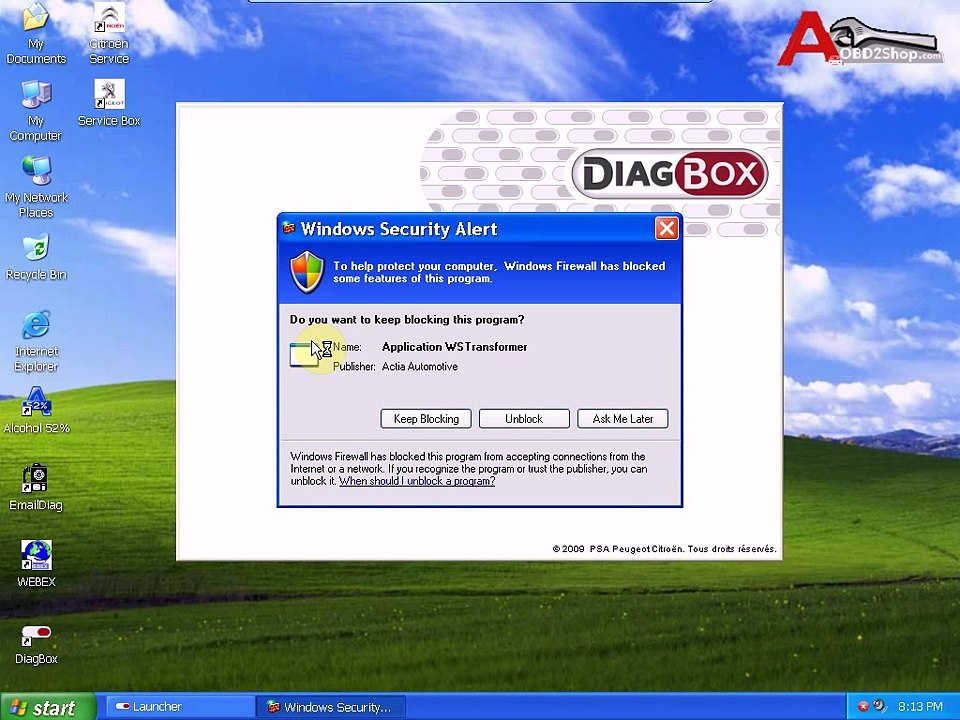Click the program icon beside Name

pyautogui.click(x=304, y=355)
